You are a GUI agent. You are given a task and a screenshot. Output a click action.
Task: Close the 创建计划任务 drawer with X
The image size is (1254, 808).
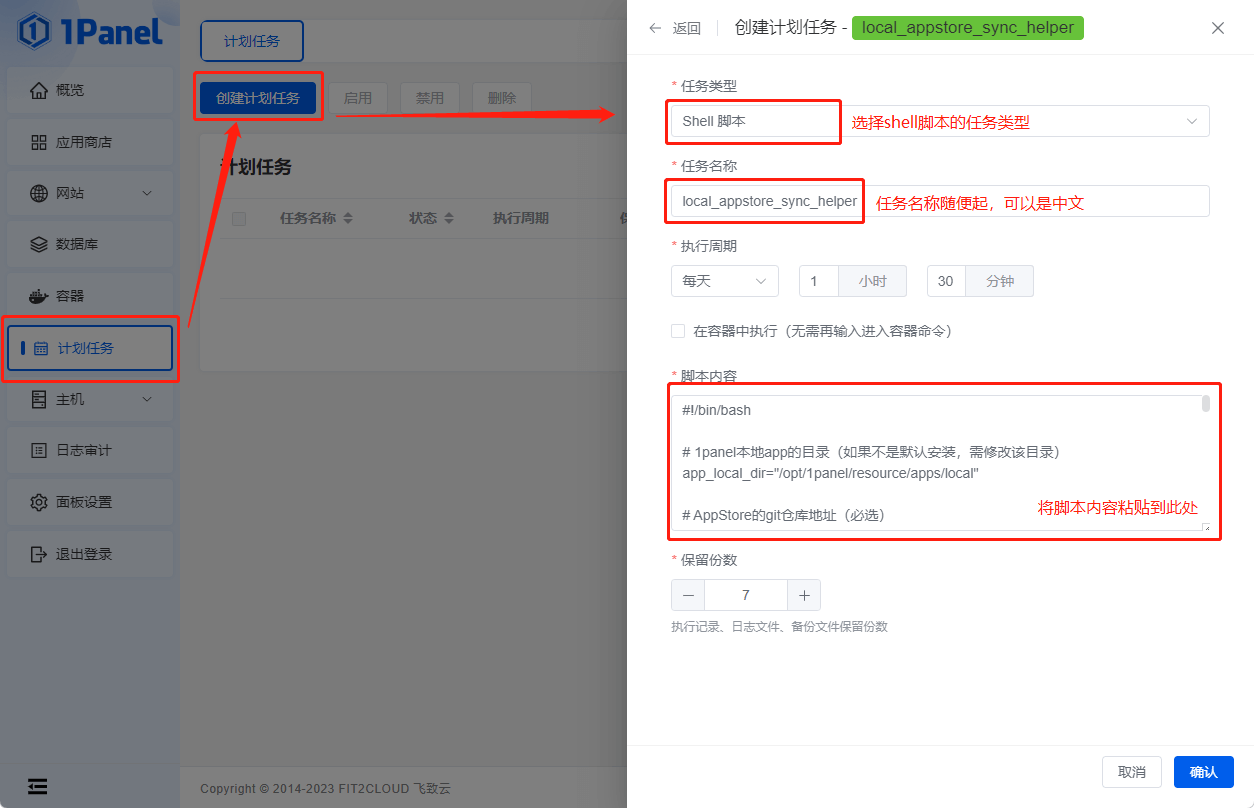coord(1218,28)
